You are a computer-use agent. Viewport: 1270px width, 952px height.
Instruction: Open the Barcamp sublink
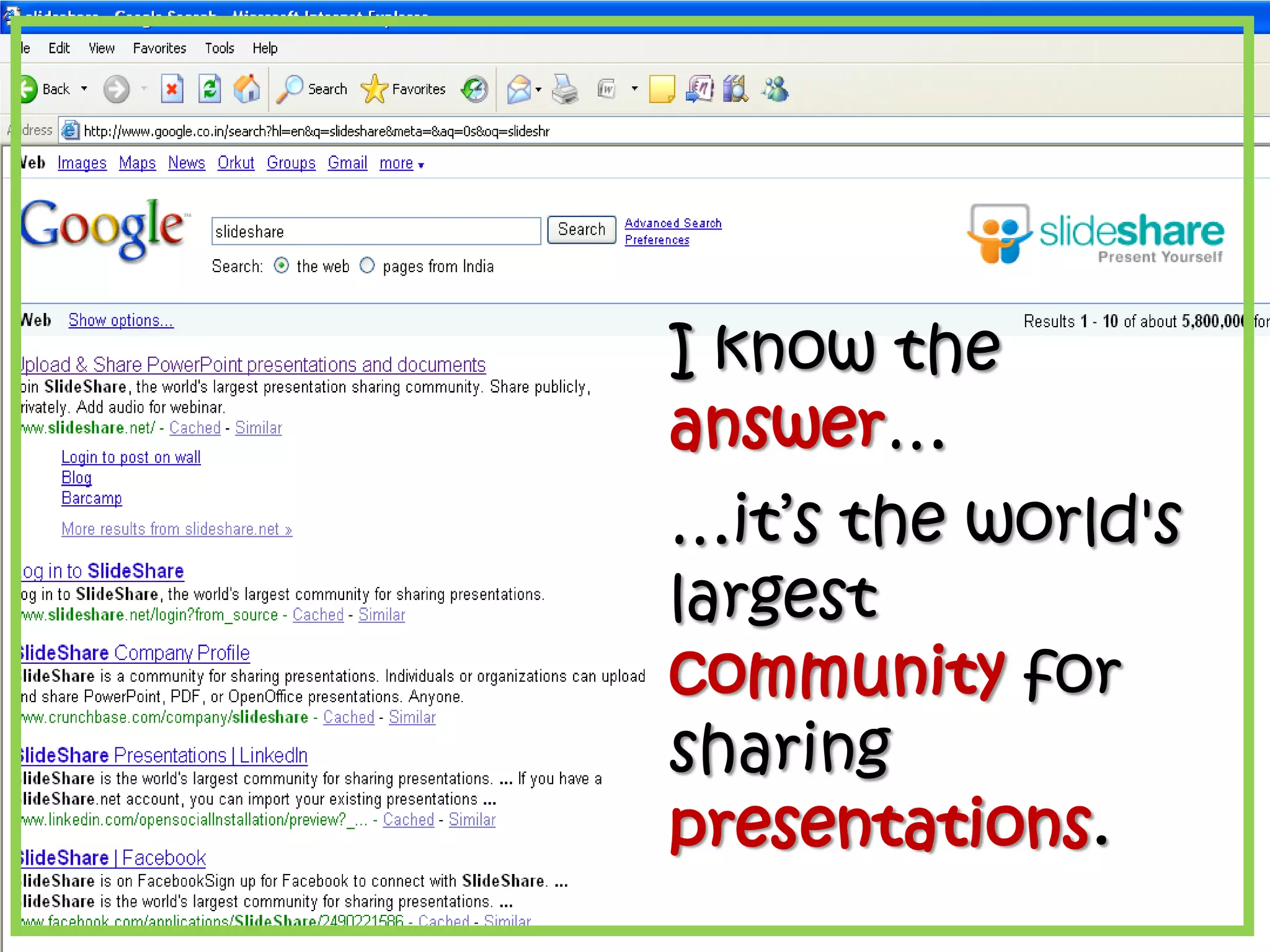pyautogui.click(x=92, y=498)
